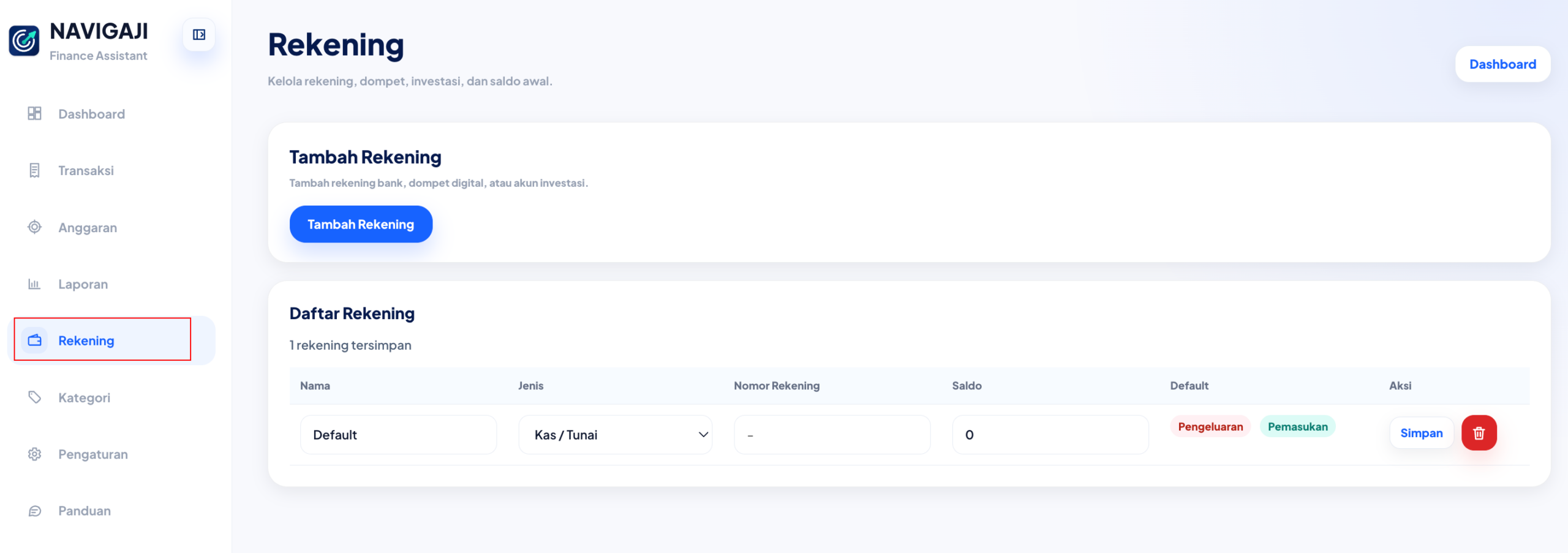
Task: Click the Dashboard button in the page header
Action: click(x=1502, y=64)
